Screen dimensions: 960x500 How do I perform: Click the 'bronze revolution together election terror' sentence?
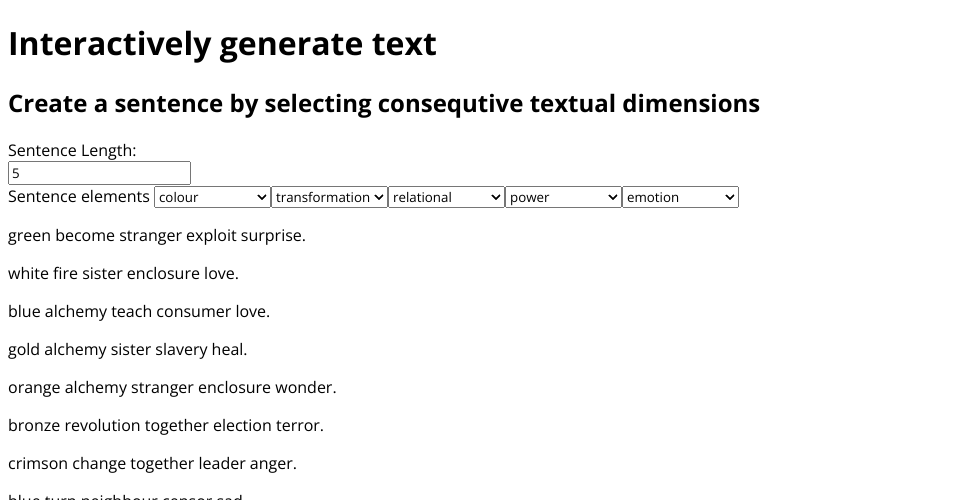pos(166,426)
